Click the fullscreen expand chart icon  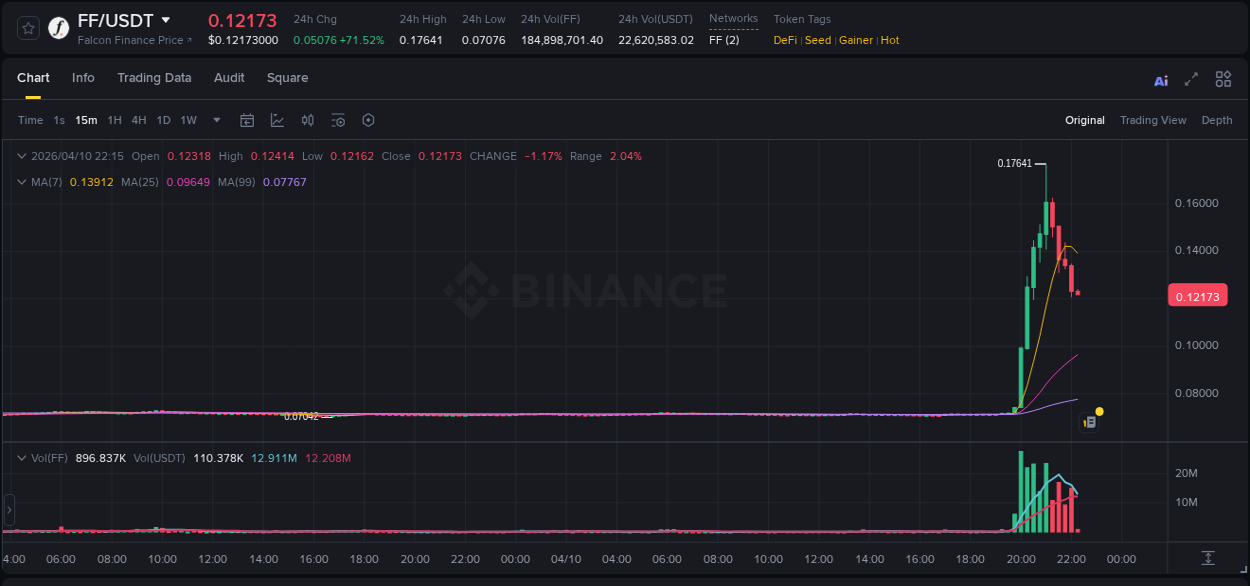coord(1190,79)
